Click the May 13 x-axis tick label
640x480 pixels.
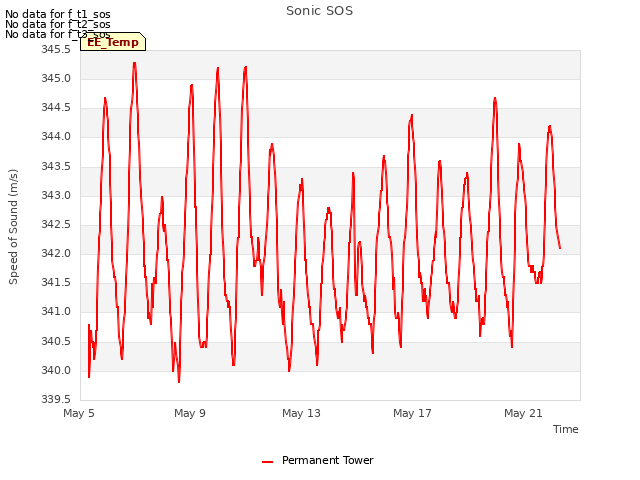[301, 413]
